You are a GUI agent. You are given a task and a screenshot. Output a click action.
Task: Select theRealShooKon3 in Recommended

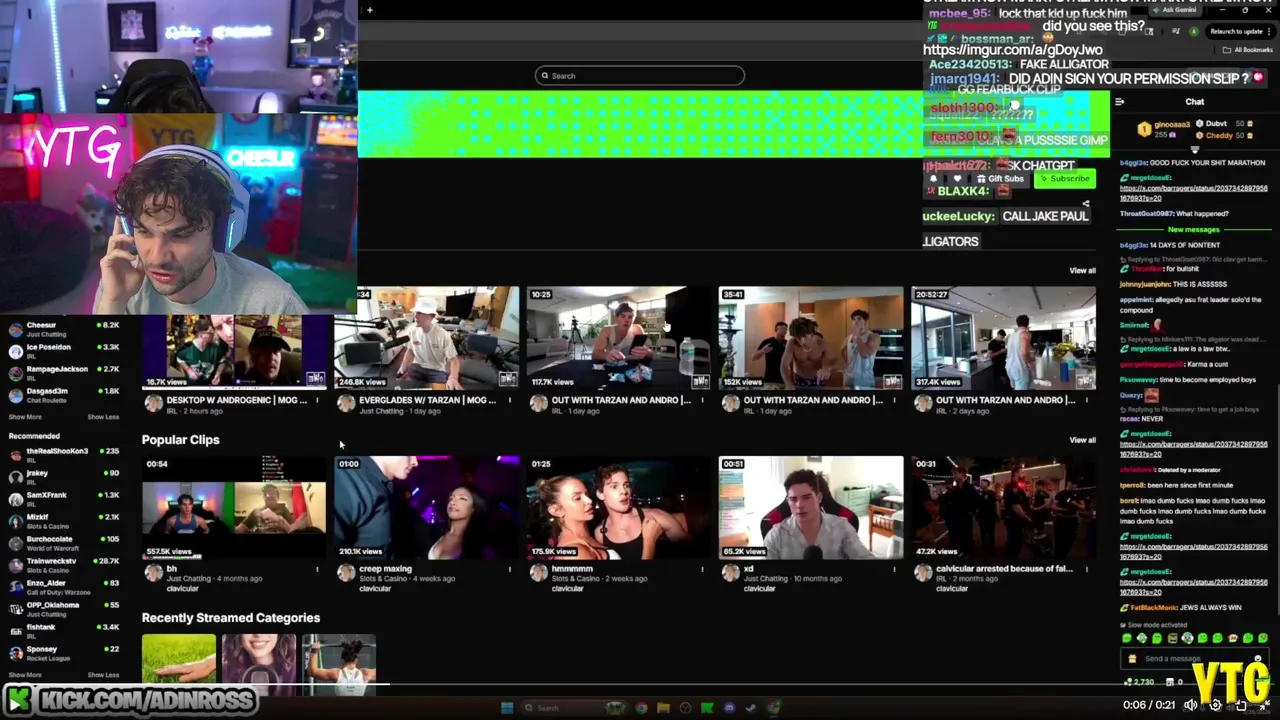[x=64, y=454]
